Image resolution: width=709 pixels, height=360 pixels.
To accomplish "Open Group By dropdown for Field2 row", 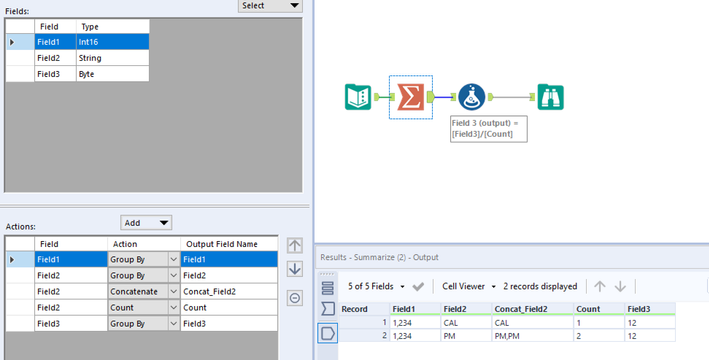I will pyautogui.click(x=174, y=275).
